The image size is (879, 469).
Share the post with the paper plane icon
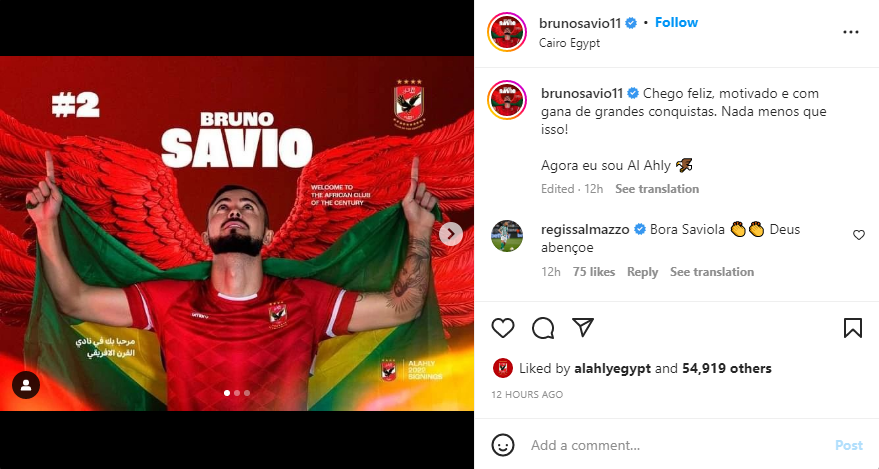583,327
